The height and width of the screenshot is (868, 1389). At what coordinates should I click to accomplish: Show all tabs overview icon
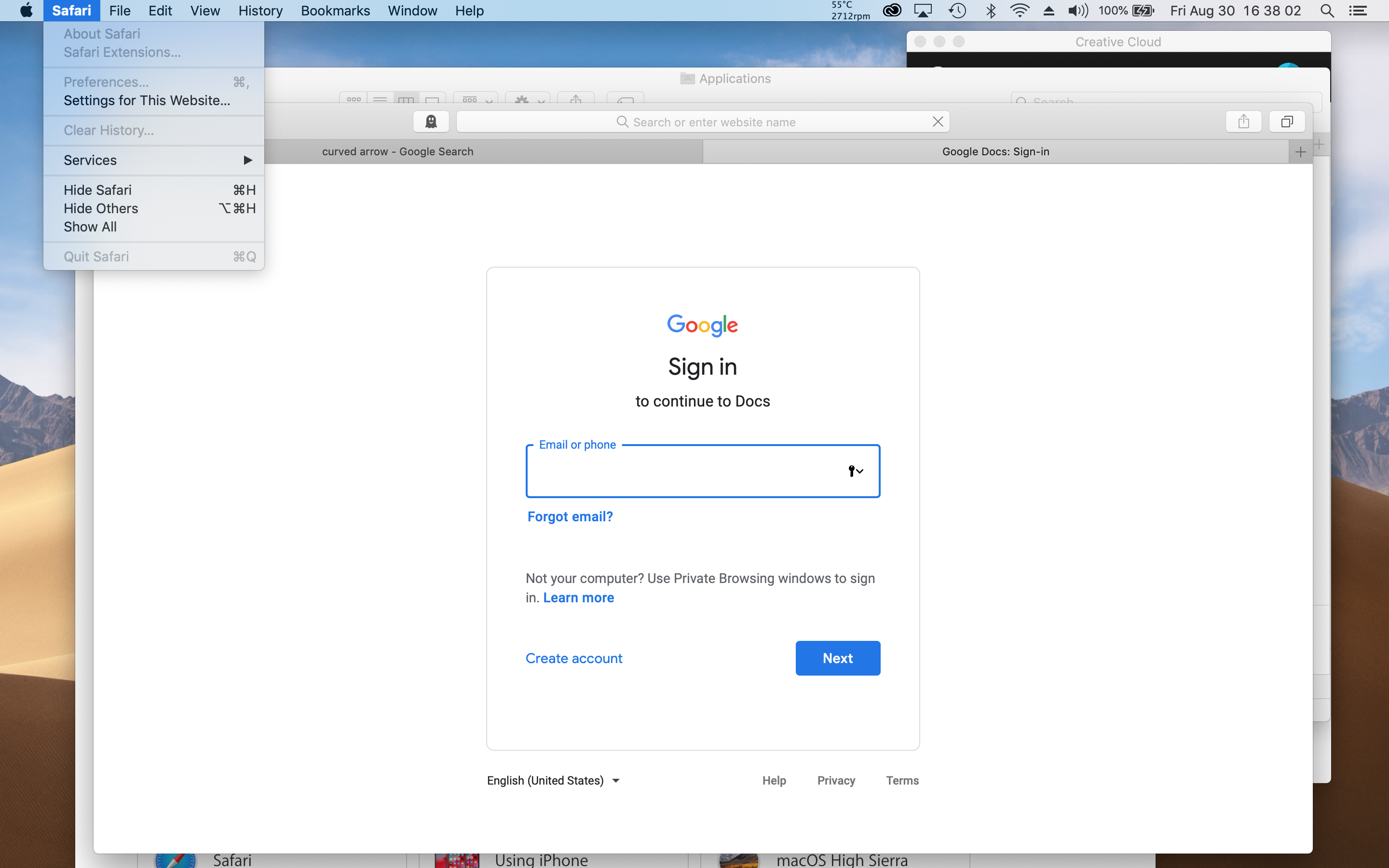(x=1287, y=122)
